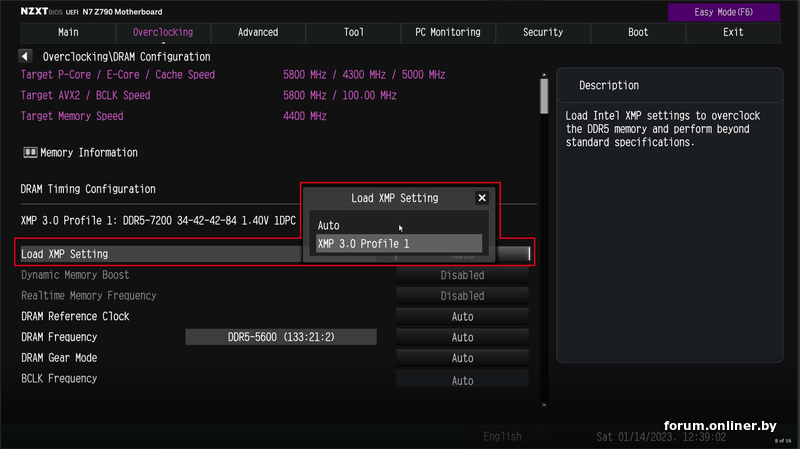Switch to Easy Mode (F6)
The height and width of the screenshot is (449, 800).
723,12
